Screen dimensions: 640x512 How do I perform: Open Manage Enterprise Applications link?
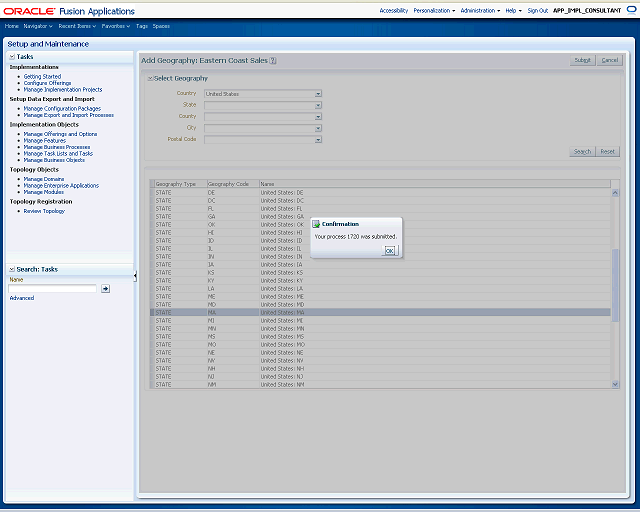coord(61,185)
